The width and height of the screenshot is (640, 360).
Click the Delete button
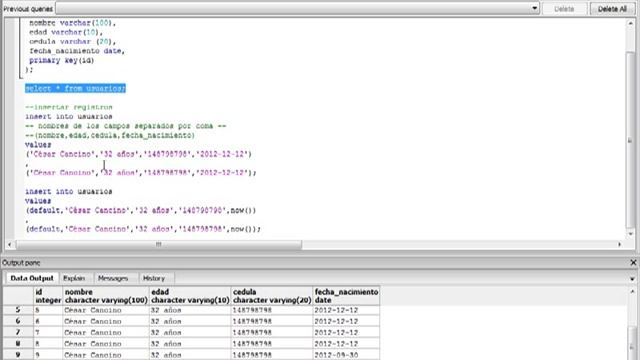pos(564,9)
